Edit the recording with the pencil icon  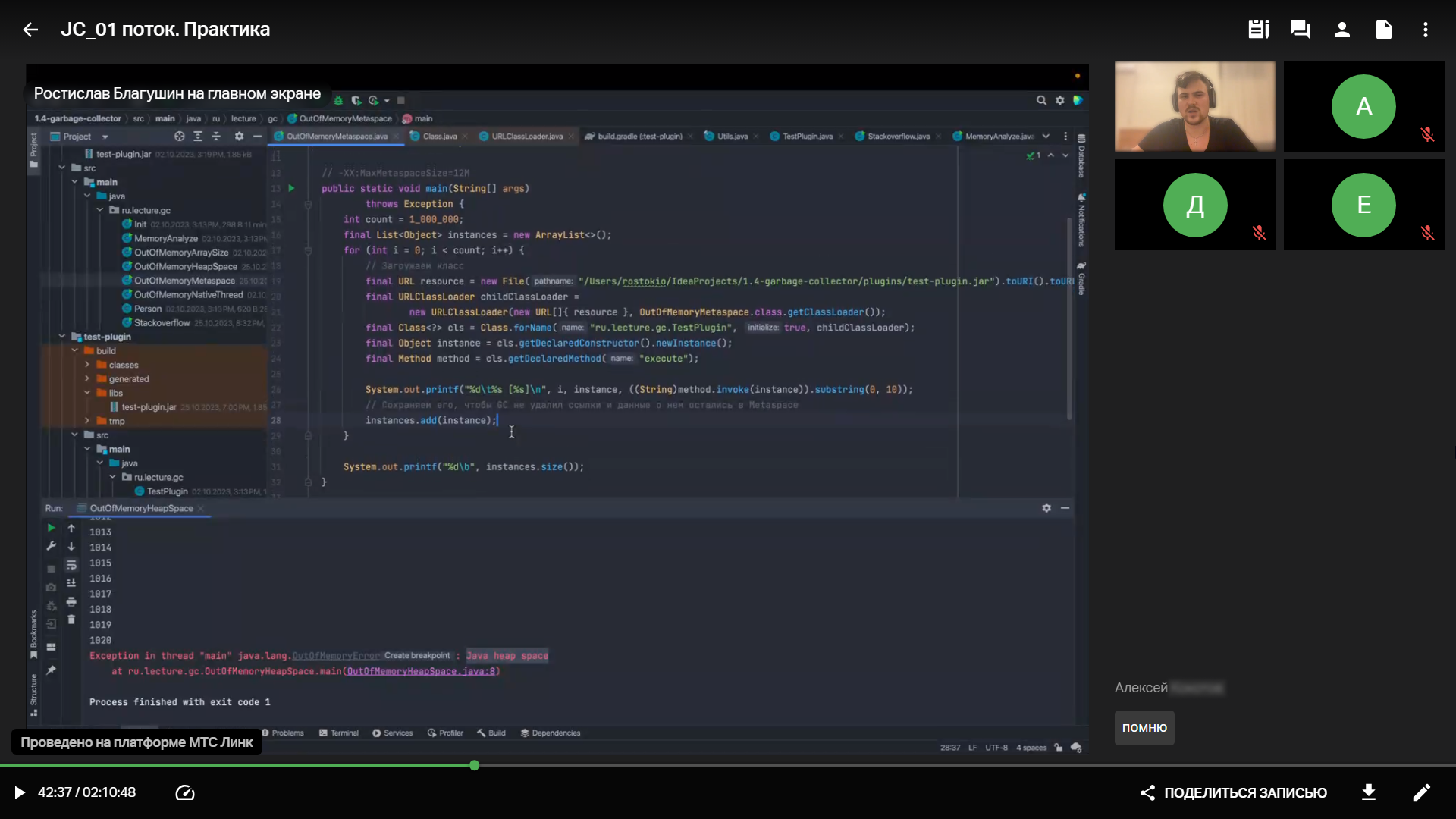pyautogui.click(x=1422, y=792)
